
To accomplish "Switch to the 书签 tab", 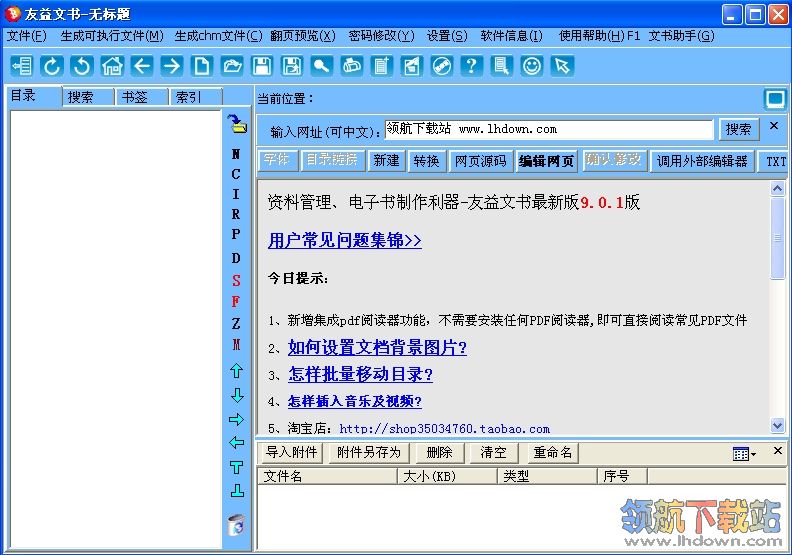I will pyautogui.click(x=142, y=97).
